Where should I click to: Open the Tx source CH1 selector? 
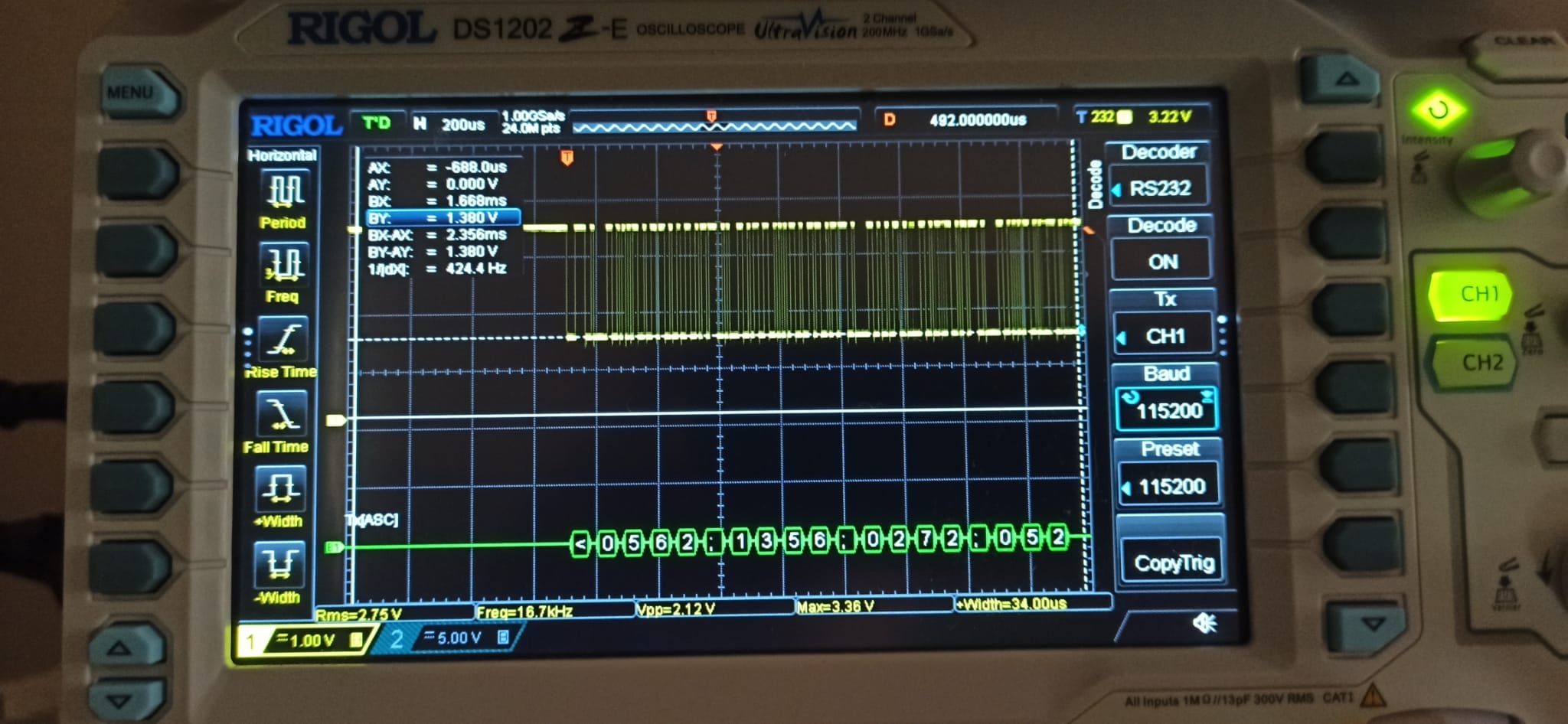click(x=1164, y=336)
